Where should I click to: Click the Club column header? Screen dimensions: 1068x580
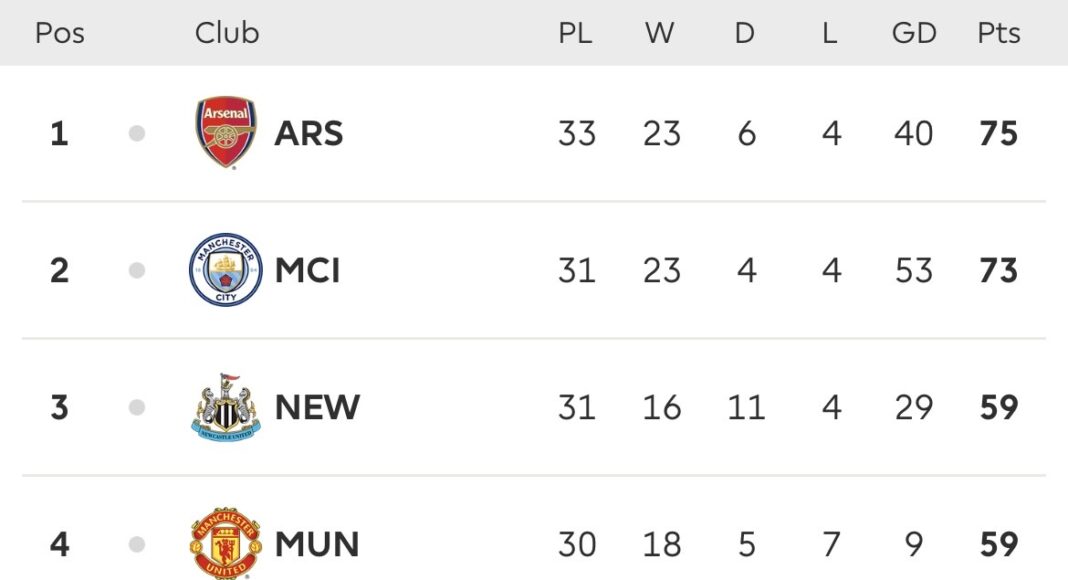[227, 33]
